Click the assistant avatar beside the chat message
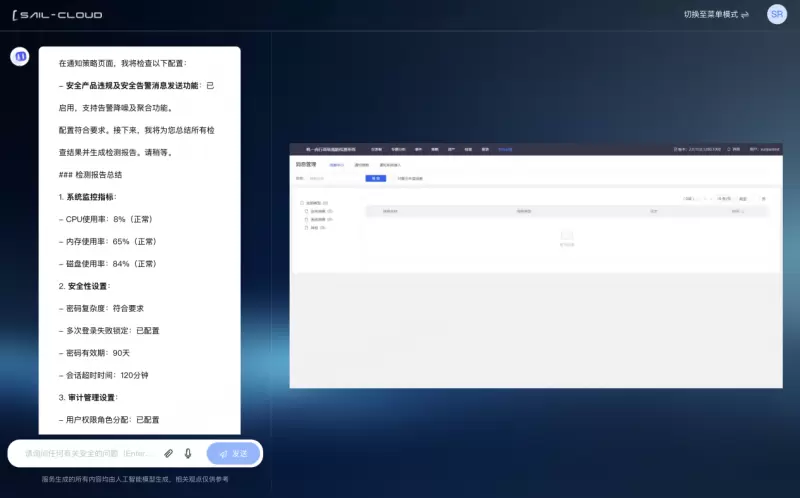The width and height of the screenshot is (800, 498). click(20, 57)
